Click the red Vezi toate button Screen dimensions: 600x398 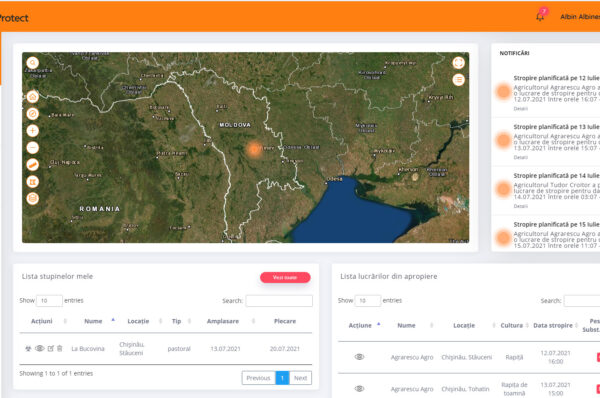[x=285, y=277]
